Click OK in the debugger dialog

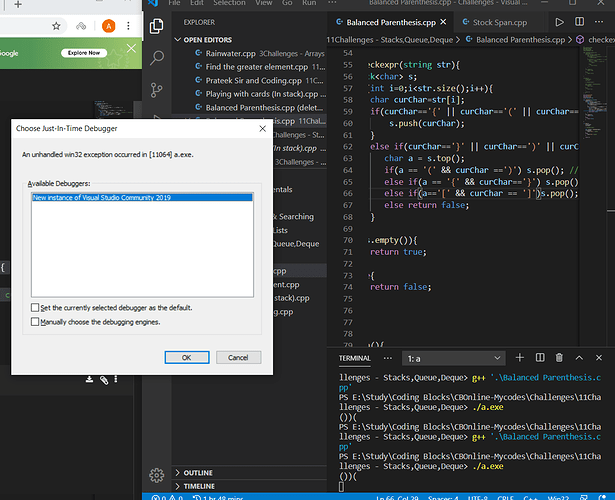(187, 358)
